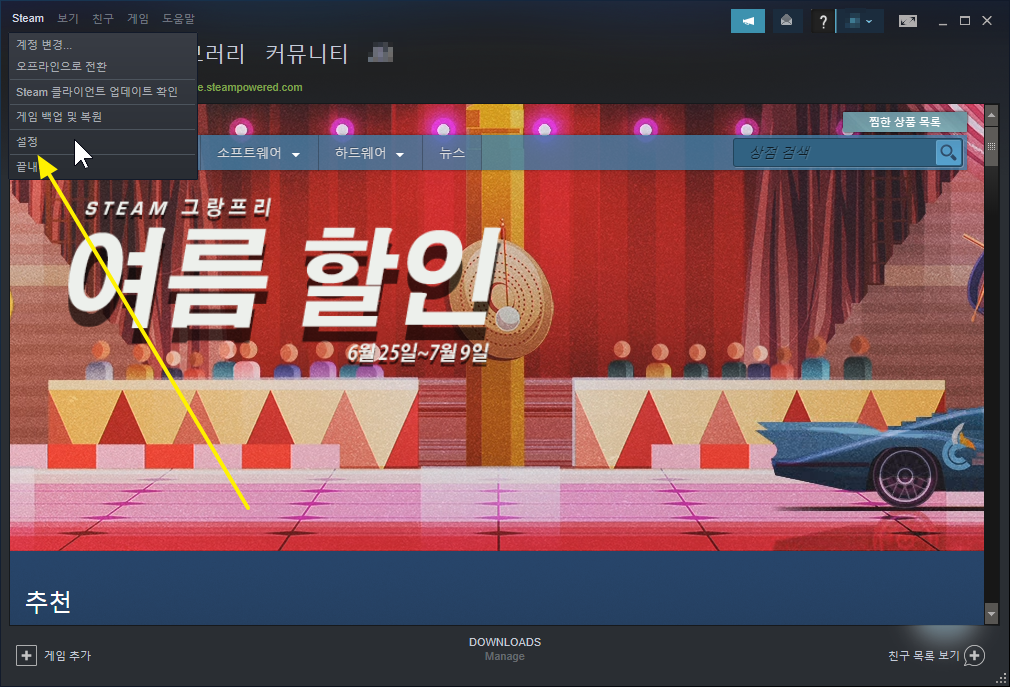
Task: Choose 오프라인으로 전환 menu entry
Action: pos(102,67)
